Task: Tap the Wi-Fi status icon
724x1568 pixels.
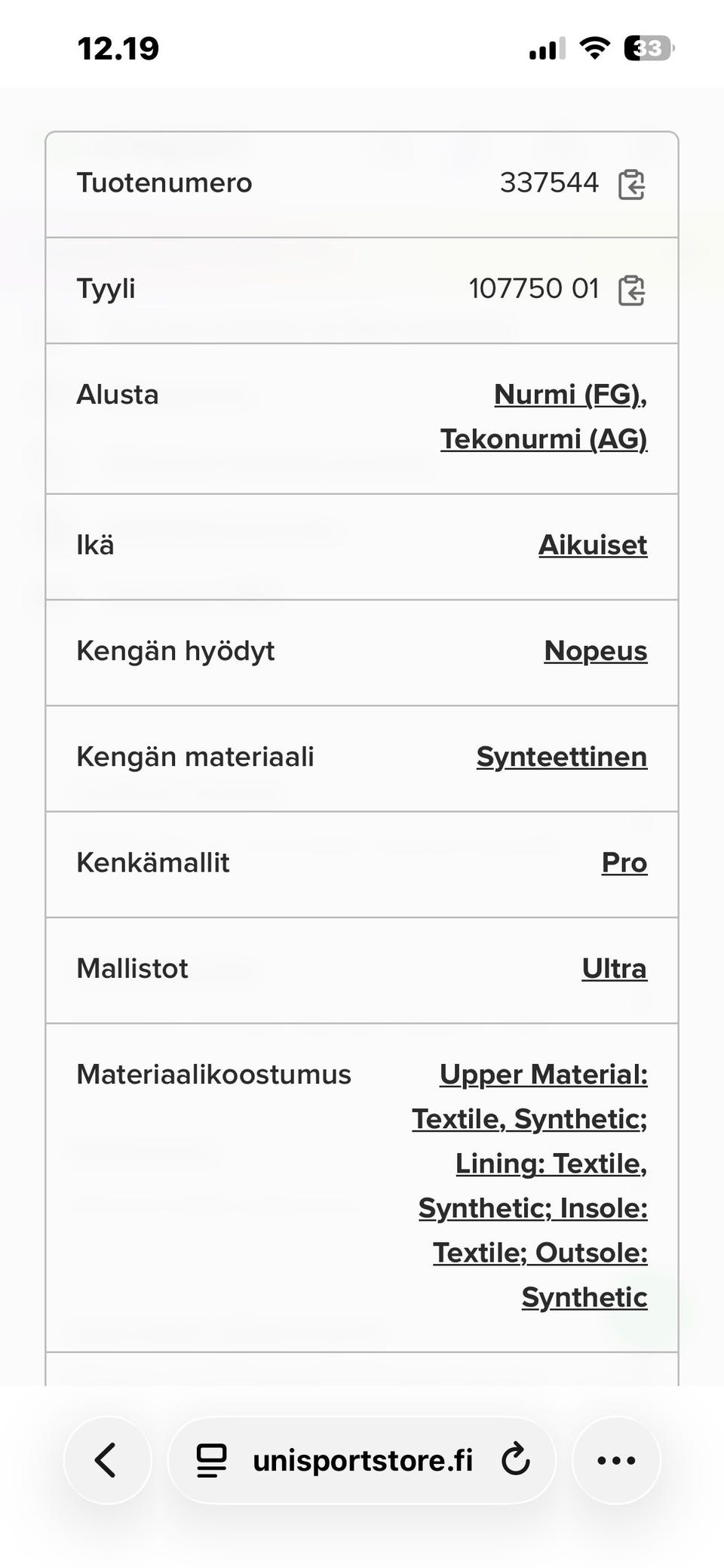Action: (x=594, y=49)
